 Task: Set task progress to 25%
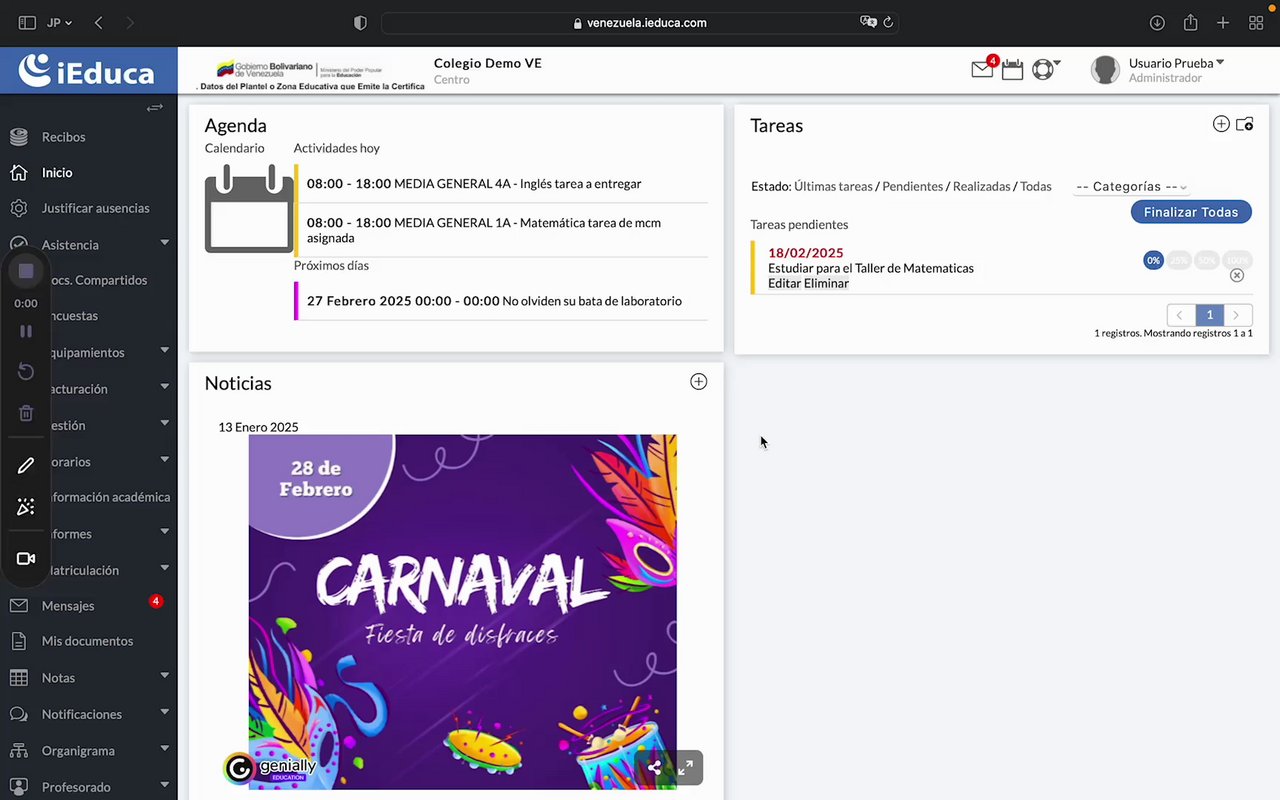(1179, 260)
